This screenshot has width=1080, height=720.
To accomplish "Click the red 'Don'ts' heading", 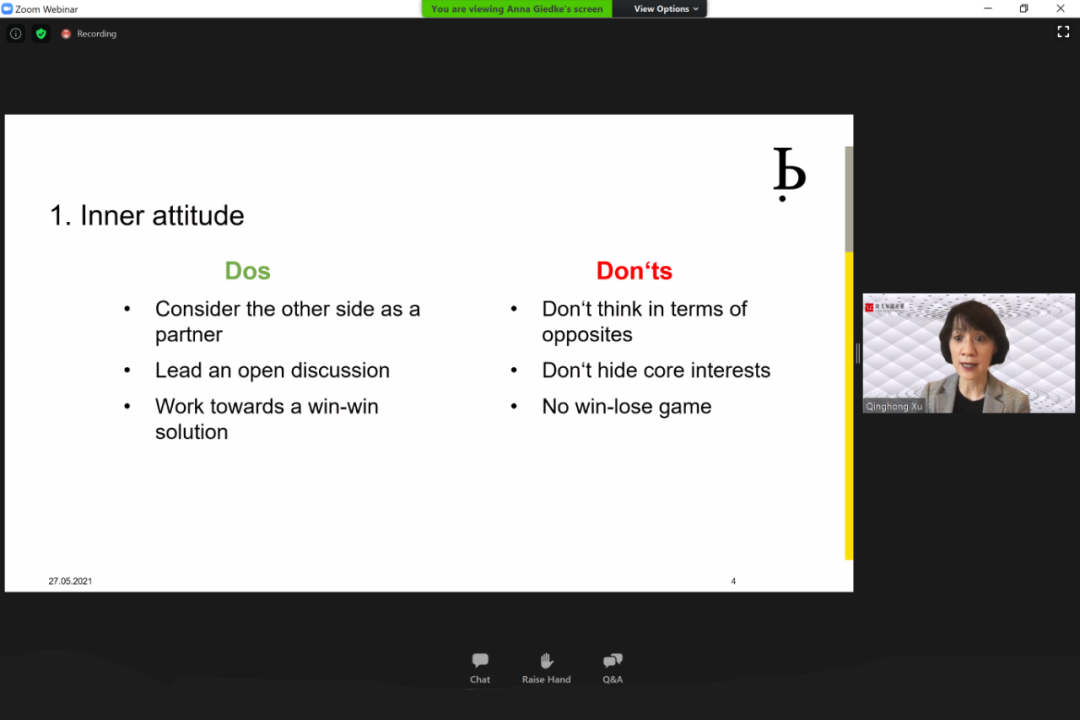I will point(634,271).
